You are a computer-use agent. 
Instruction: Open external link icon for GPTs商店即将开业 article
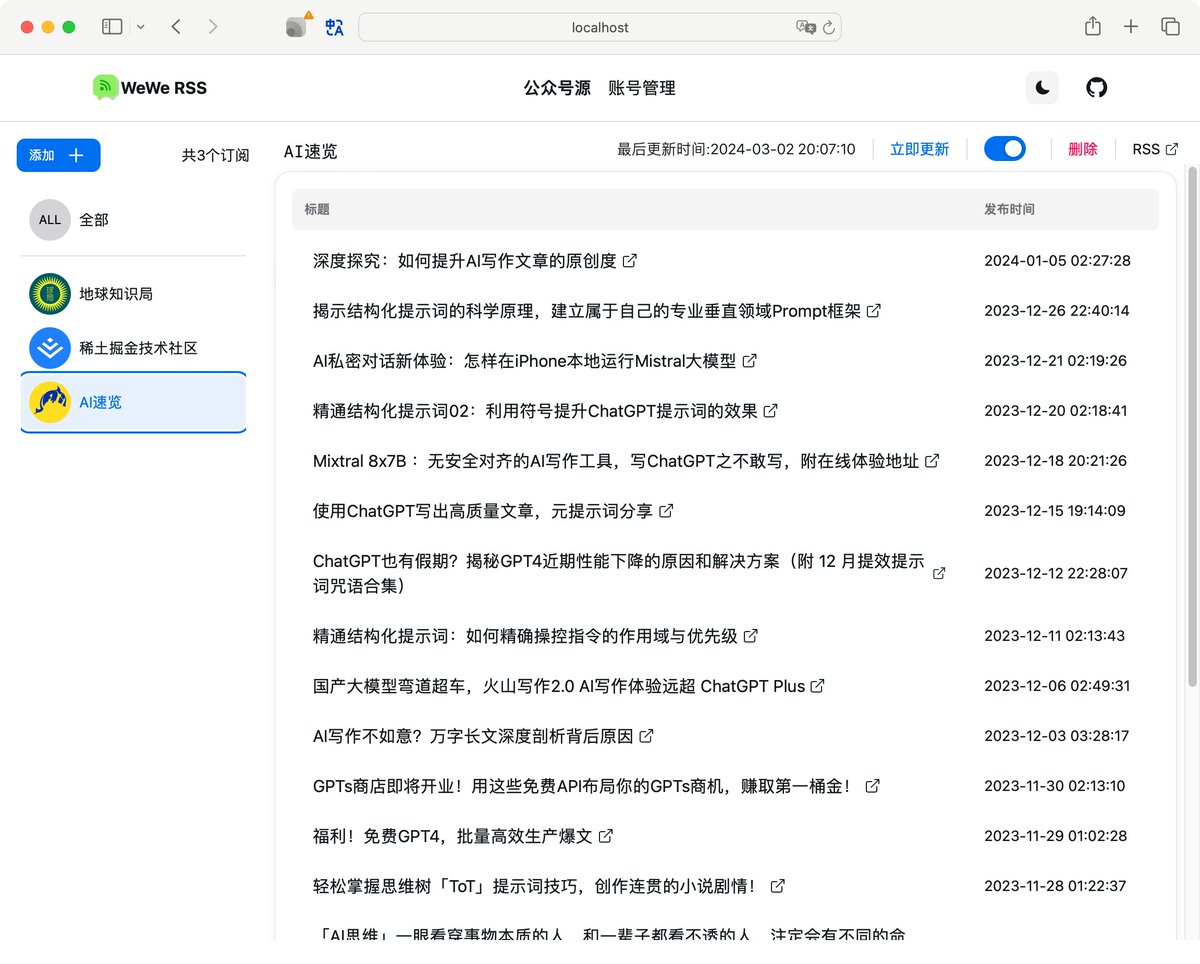(x=873, y=786)
